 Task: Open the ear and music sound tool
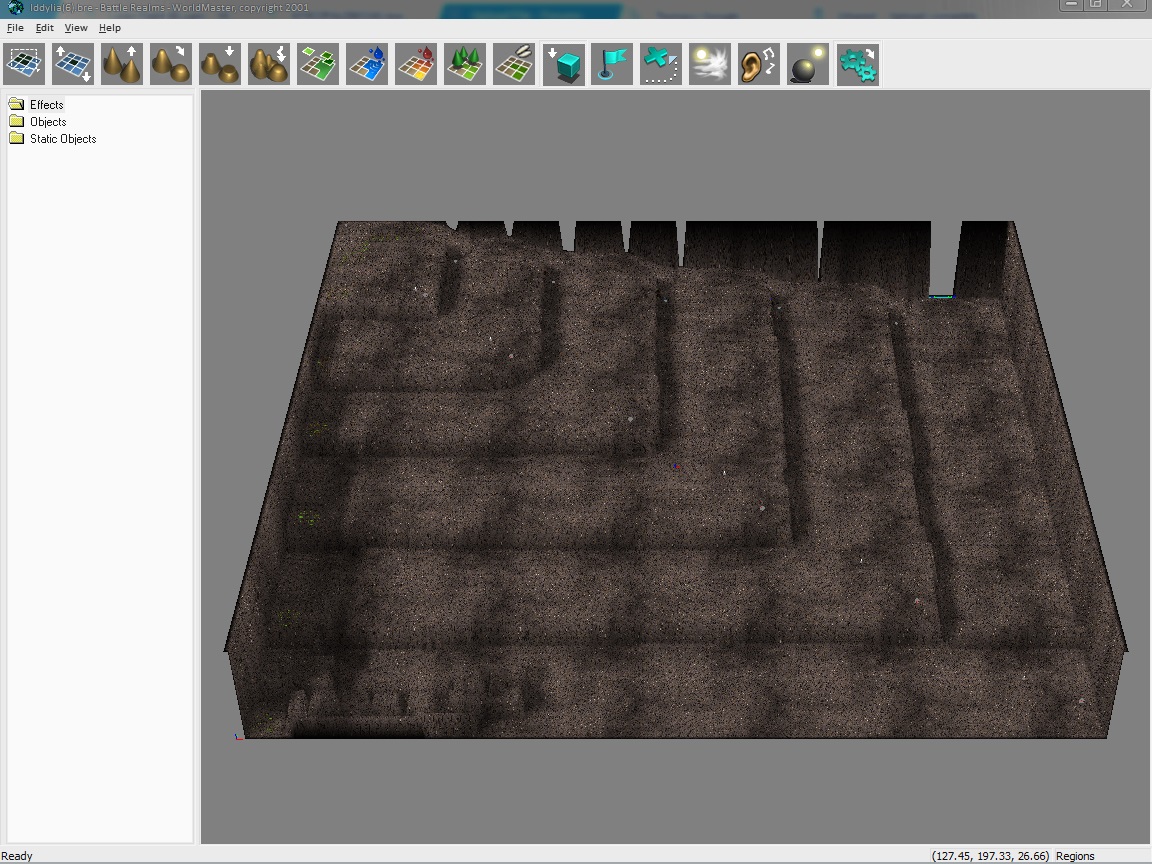tap(759, 64)
